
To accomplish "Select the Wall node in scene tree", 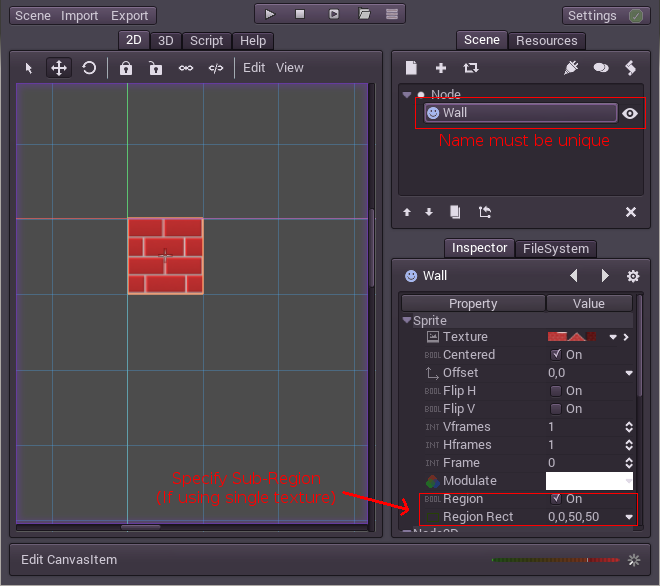I will (x=521, y=113).
